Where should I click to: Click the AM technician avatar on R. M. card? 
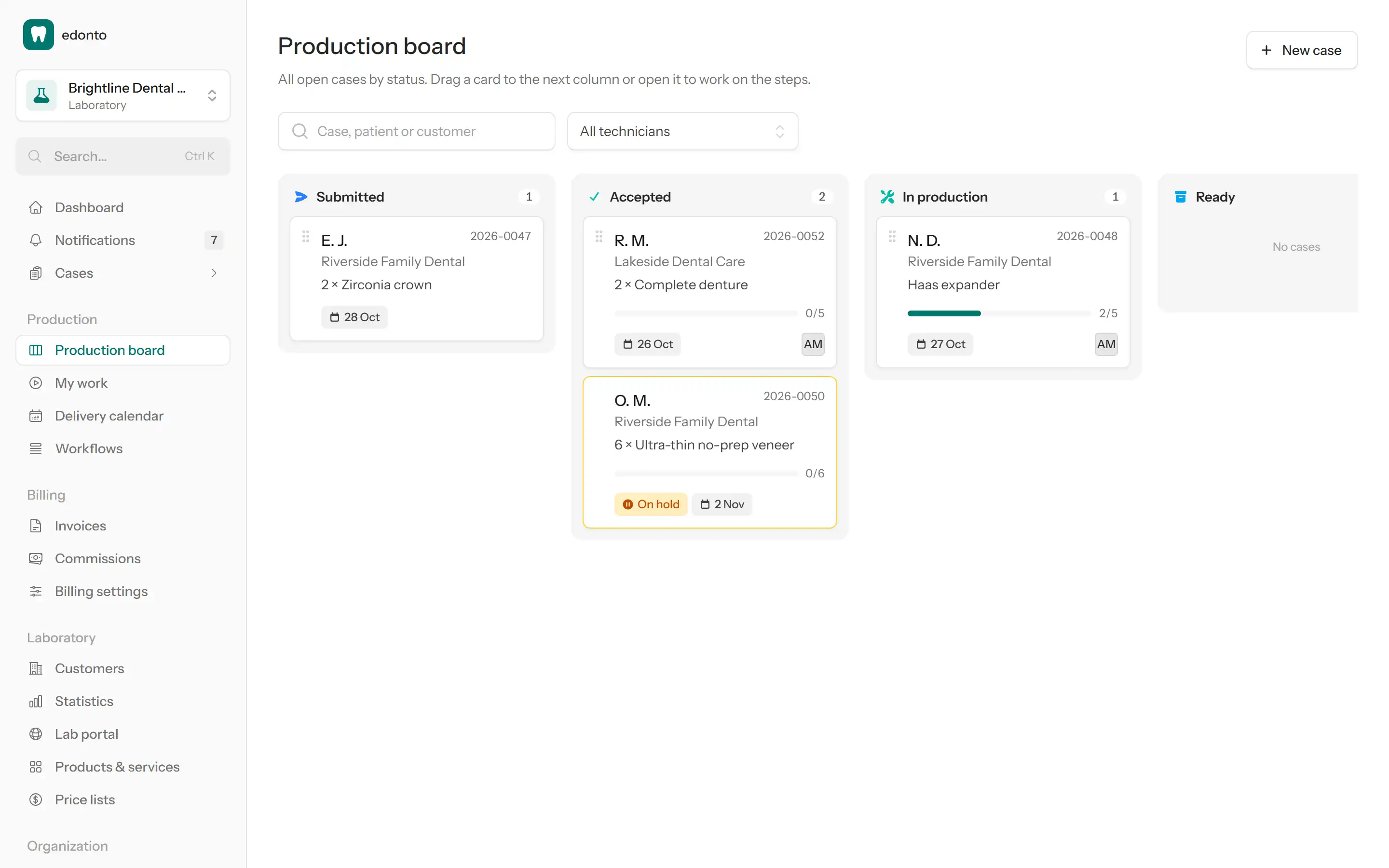click(x=813, y=344)
